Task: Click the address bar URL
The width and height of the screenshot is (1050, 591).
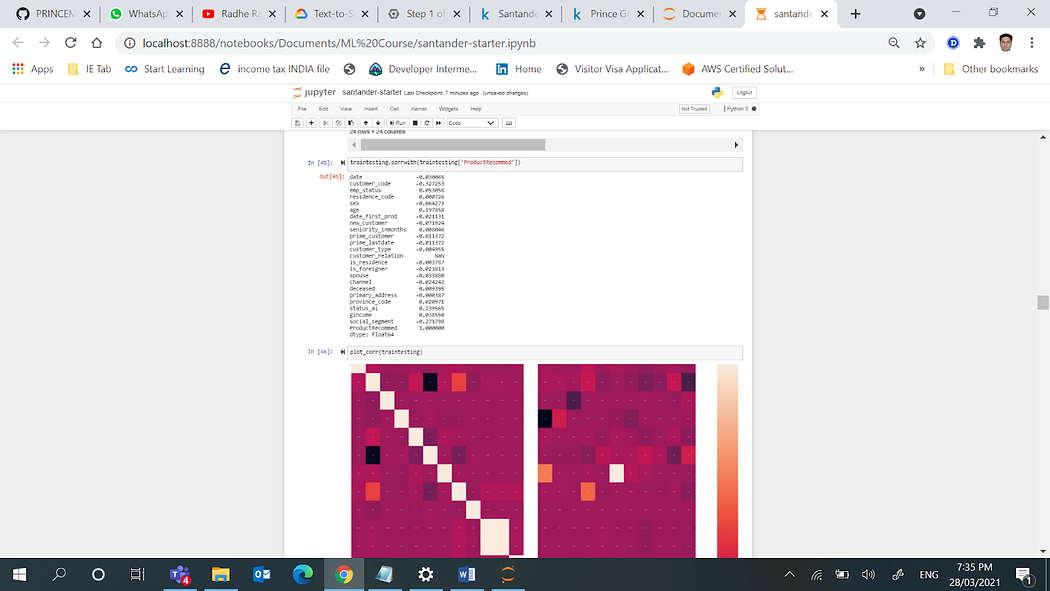Action: 339,43
